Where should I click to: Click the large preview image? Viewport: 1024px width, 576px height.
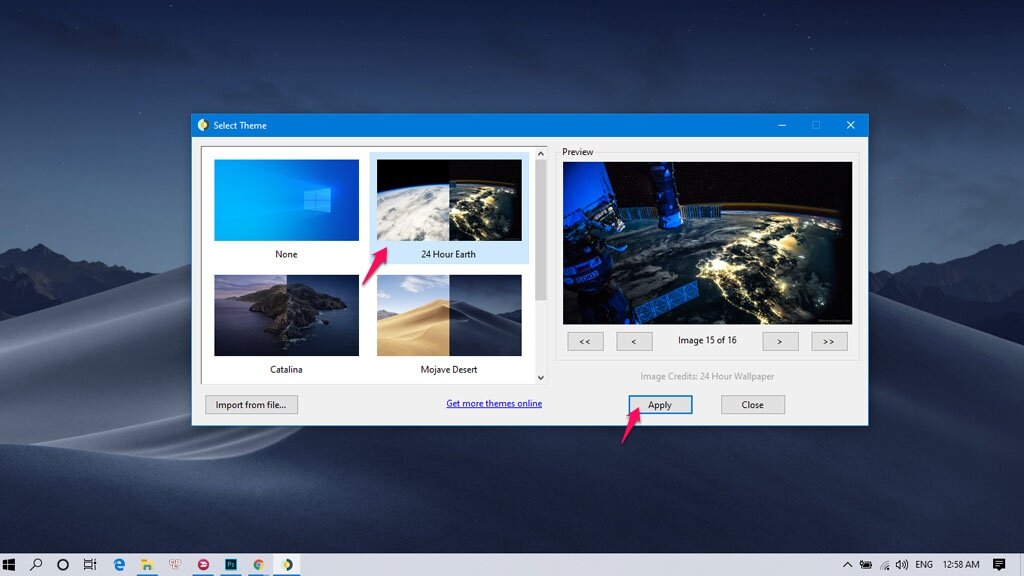[707, 243]
